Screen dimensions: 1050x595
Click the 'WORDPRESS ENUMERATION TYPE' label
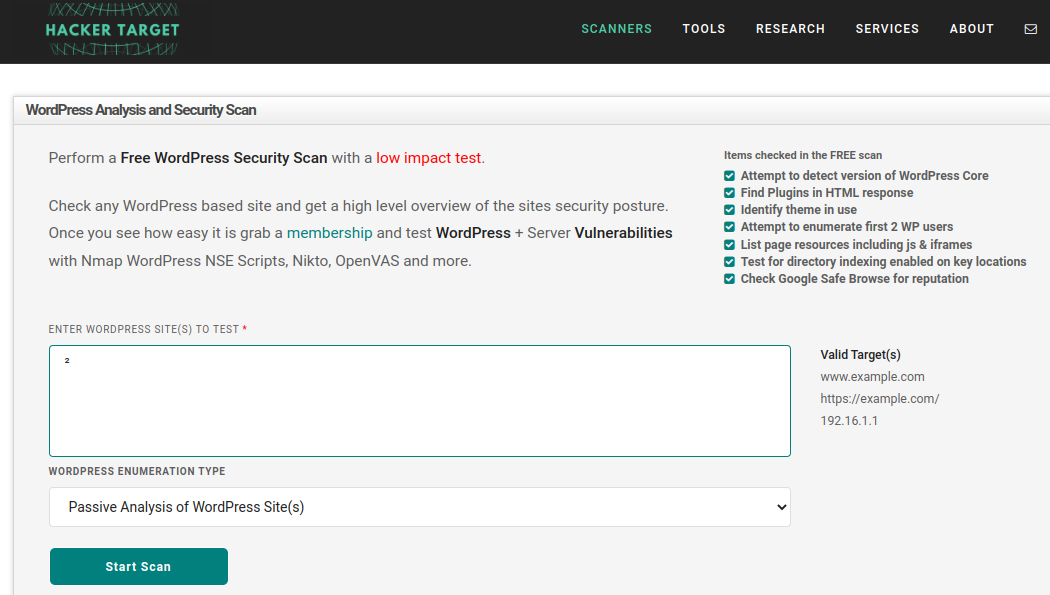click(x=137, y=471)
